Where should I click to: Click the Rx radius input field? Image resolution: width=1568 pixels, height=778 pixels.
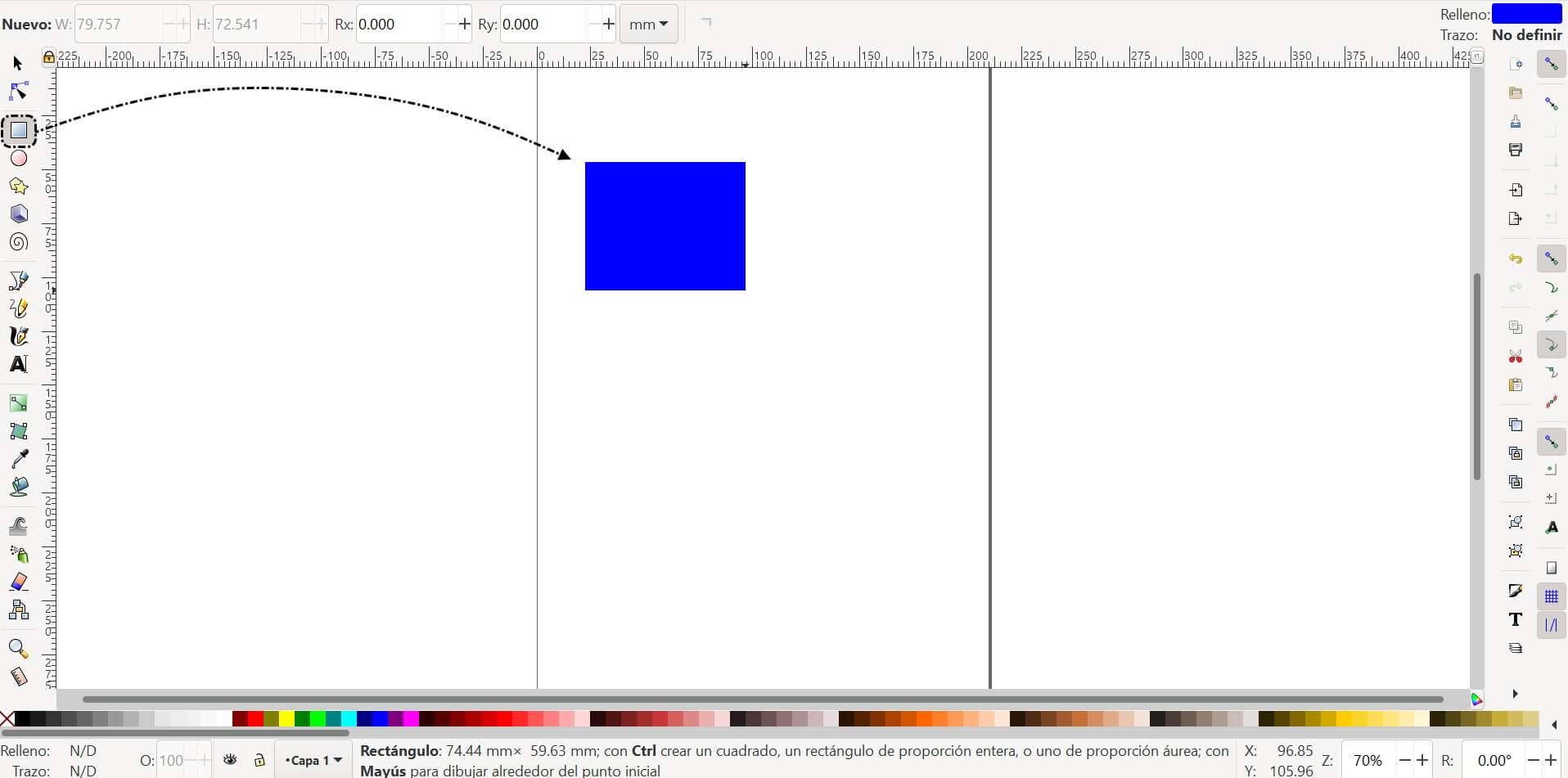click(x=400, y=24)
